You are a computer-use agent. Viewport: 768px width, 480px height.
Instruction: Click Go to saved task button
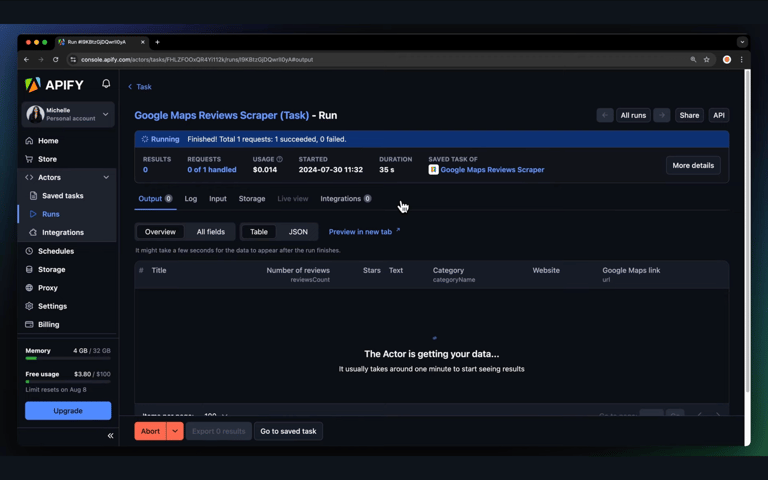288,431
